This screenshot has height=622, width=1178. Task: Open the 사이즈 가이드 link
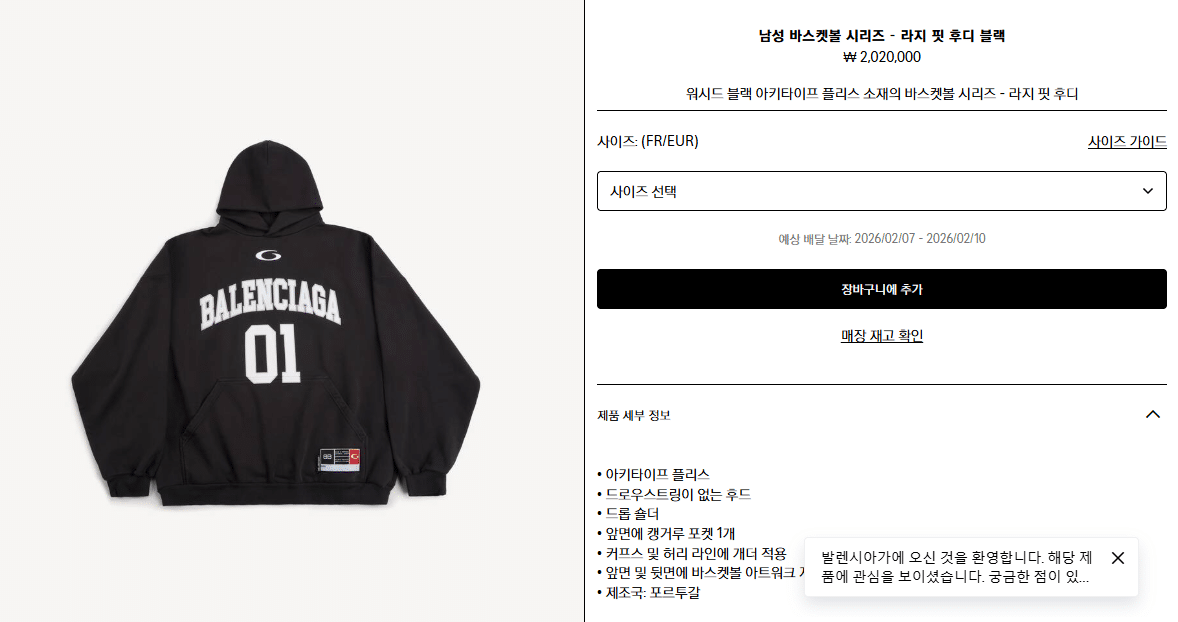coord(1127,141)
